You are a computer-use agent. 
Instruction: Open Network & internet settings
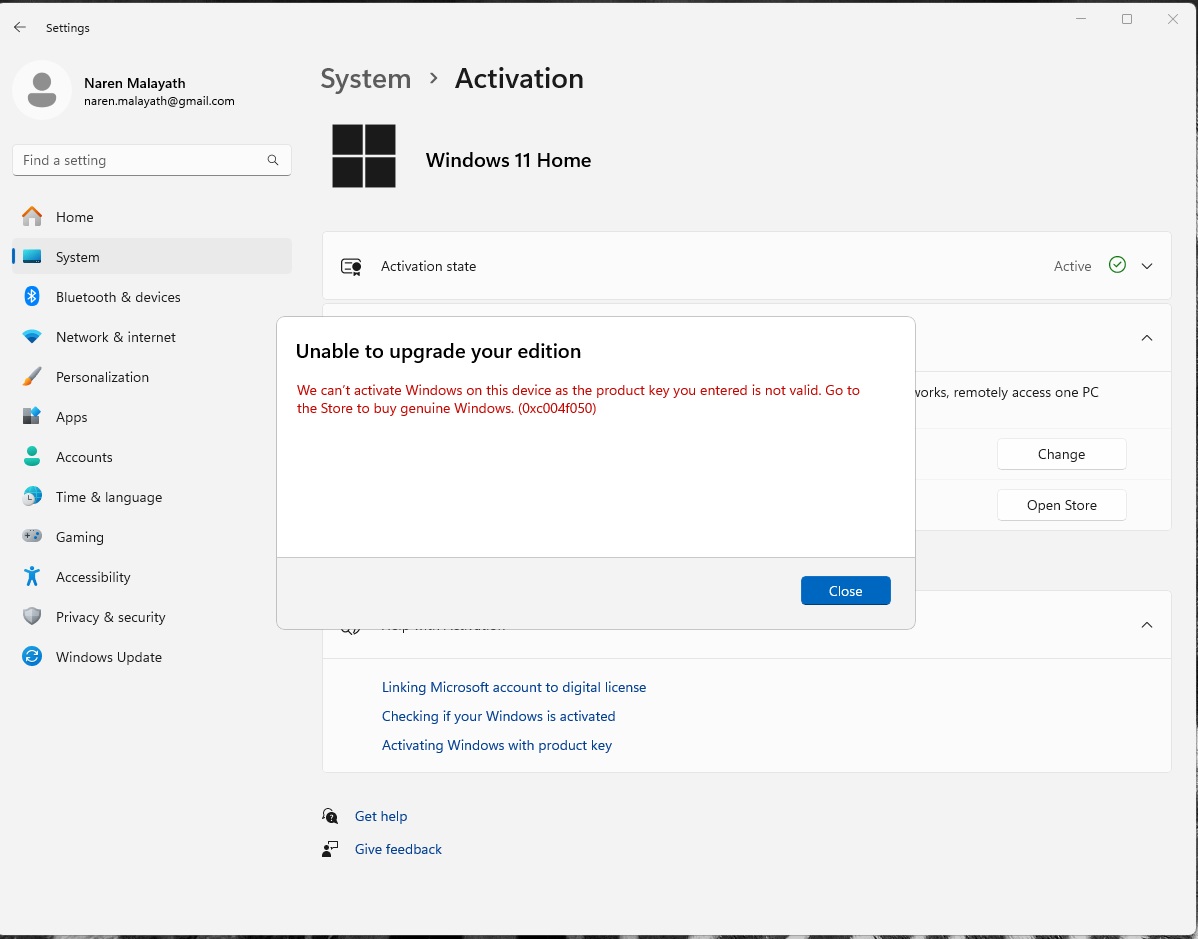[x=151, y=337]
